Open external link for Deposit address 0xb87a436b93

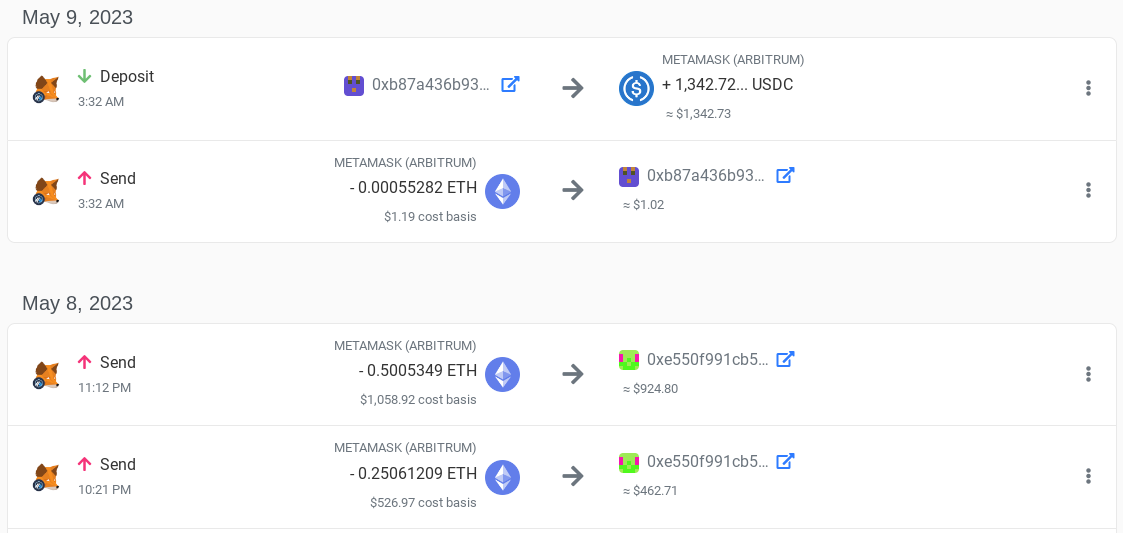pyautogui.click(x=510, y=85)
